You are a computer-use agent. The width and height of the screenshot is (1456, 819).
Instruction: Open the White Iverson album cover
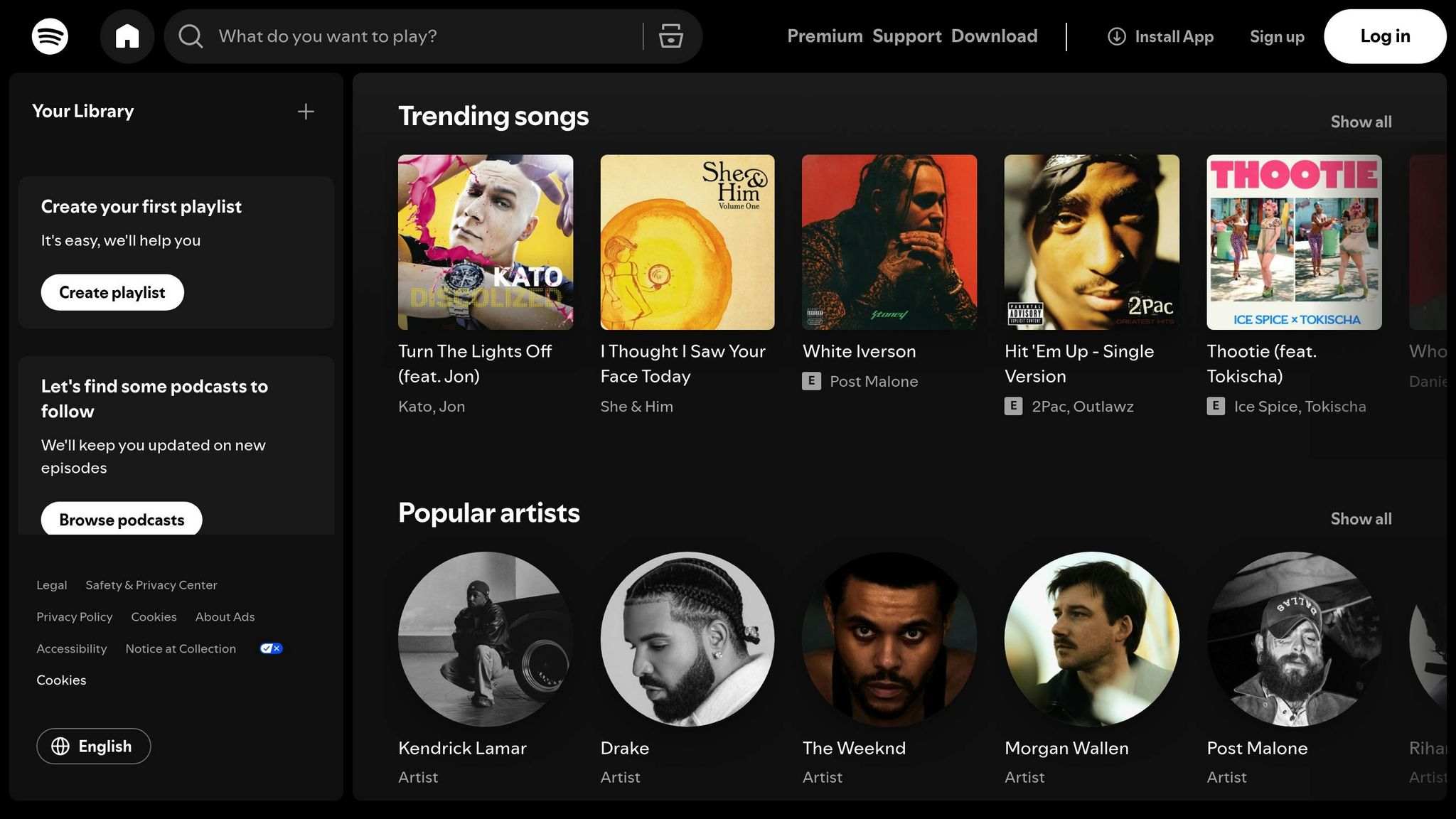(x=889, y=242)
